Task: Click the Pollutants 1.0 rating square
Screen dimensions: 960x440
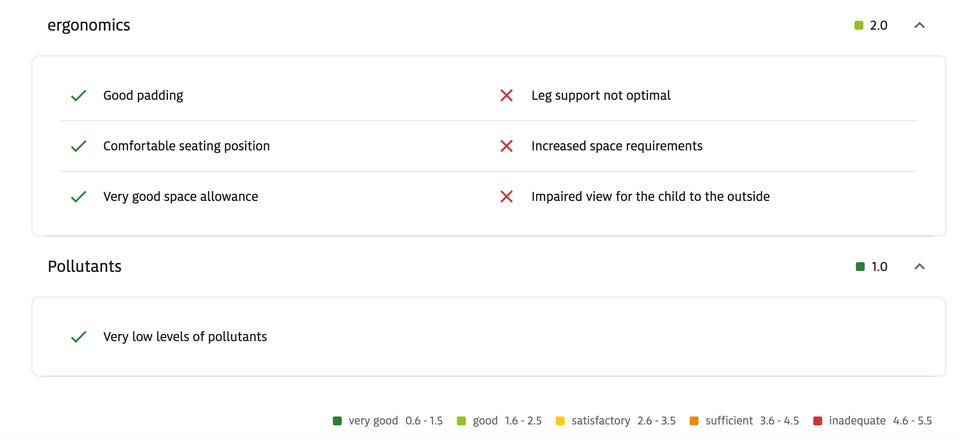Action: point(860,267)
